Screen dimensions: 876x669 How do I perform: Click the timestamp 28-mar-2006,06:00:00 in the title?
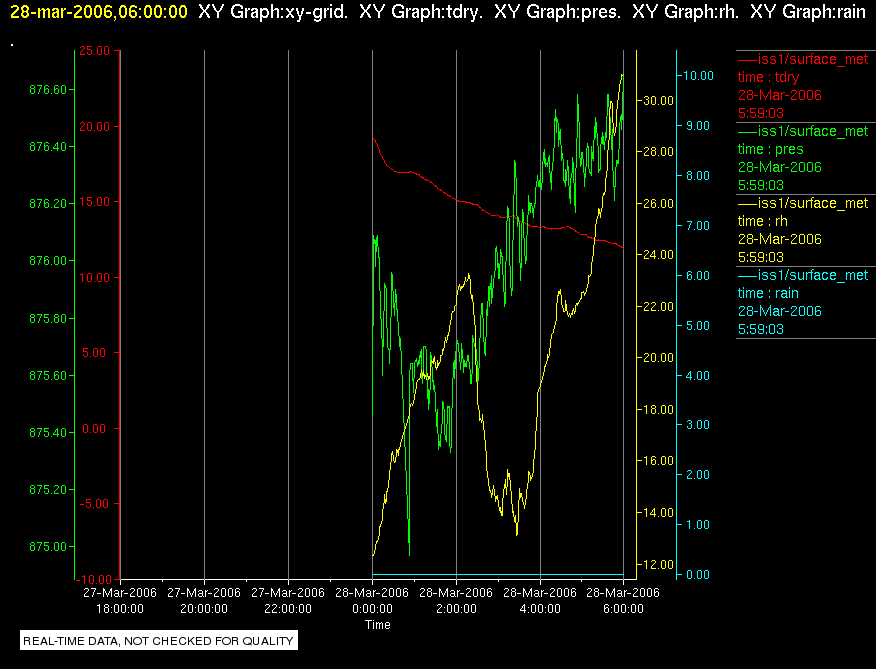pyautogui.click(x=99, y=12)
